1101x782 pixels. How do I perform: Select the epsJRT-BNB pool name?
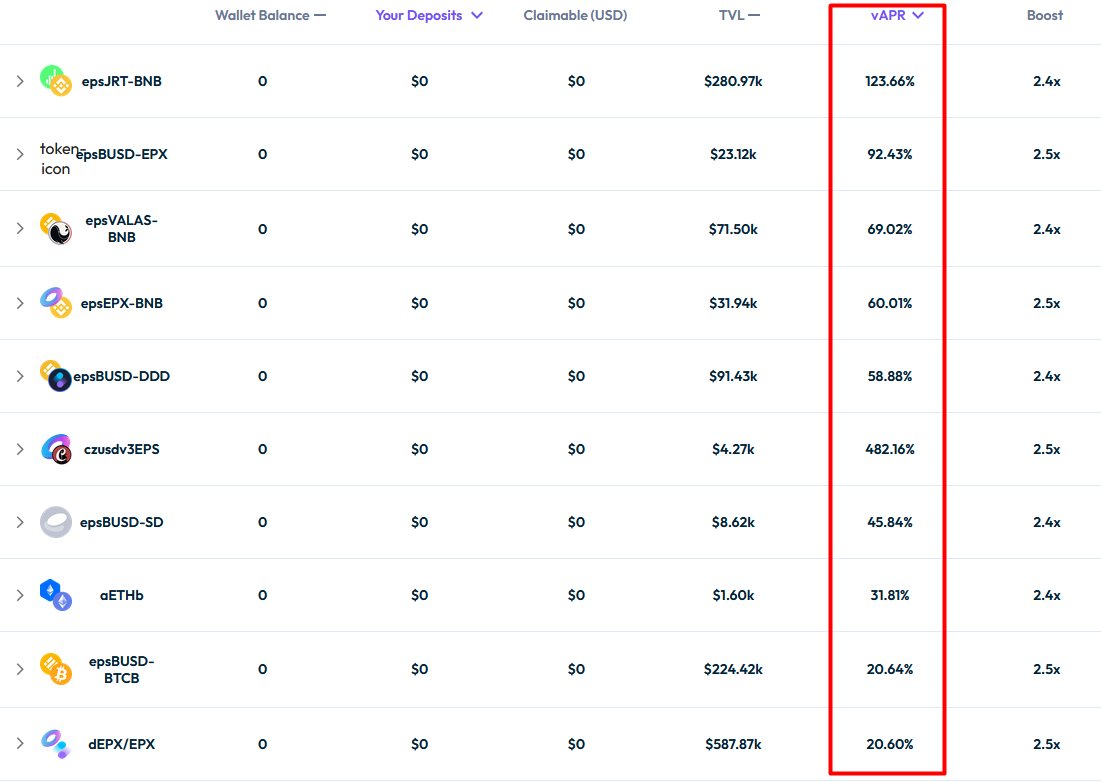tap(121, 81)
